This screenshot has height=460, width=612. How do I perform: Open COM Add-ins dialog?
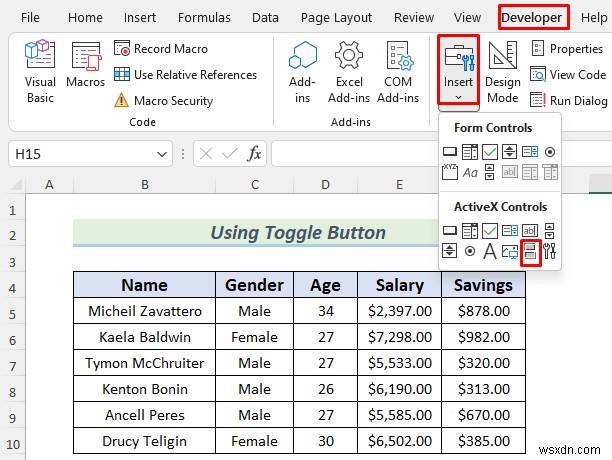[x=398, y=72]
